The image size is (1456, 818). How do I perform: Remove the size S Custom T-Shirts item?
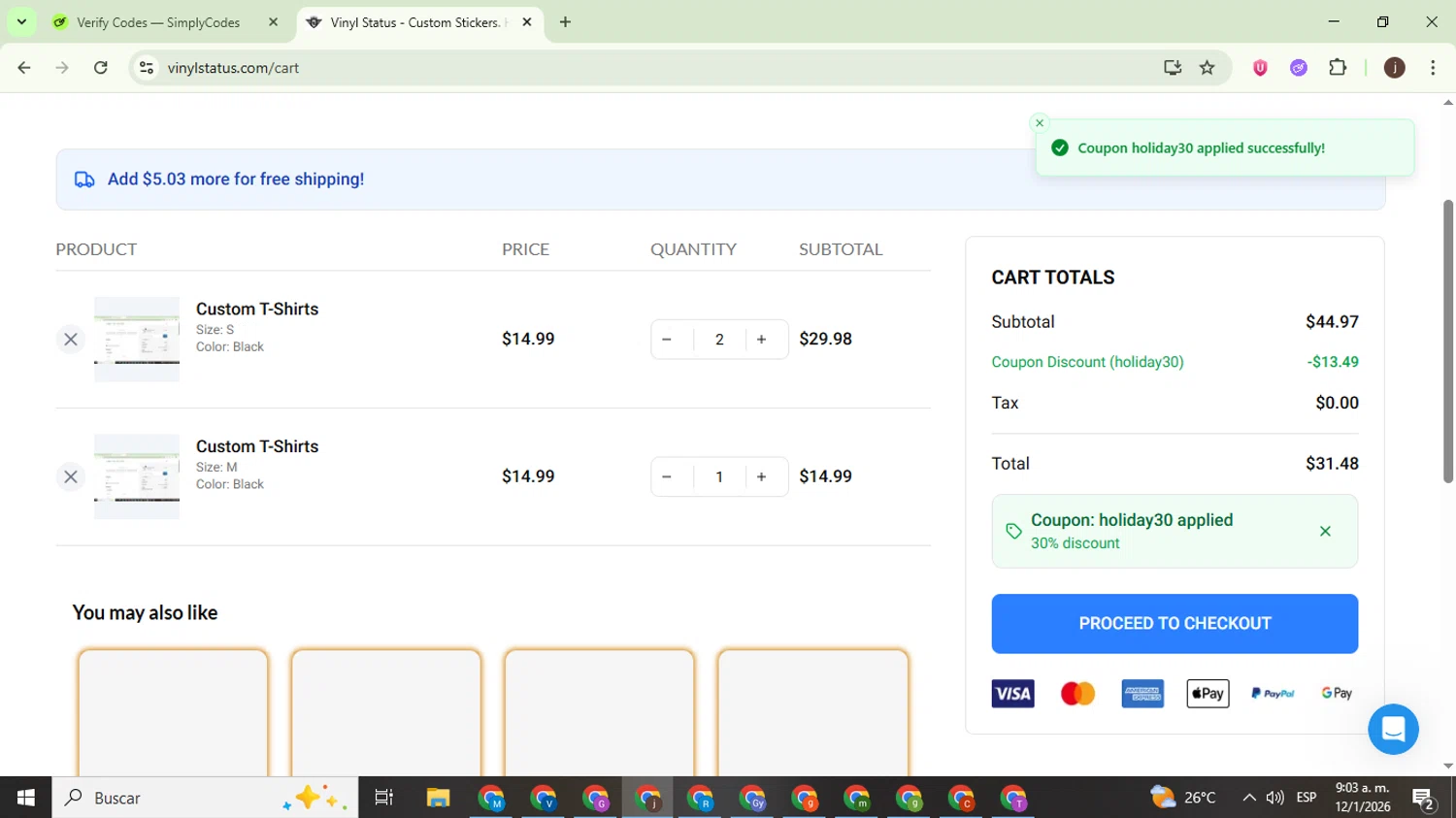(x=71, y=340)
